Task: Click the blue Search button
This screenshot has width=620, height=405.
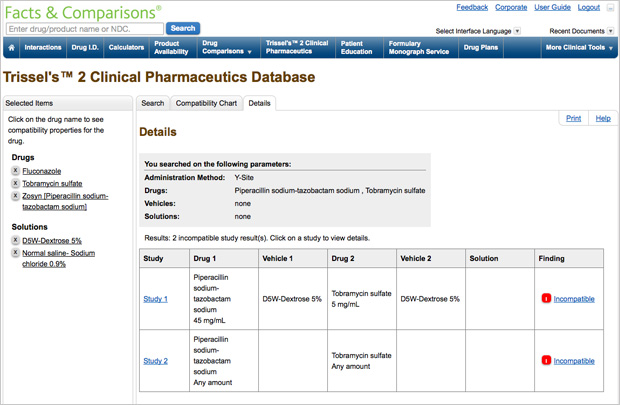Action: point(183,28)
